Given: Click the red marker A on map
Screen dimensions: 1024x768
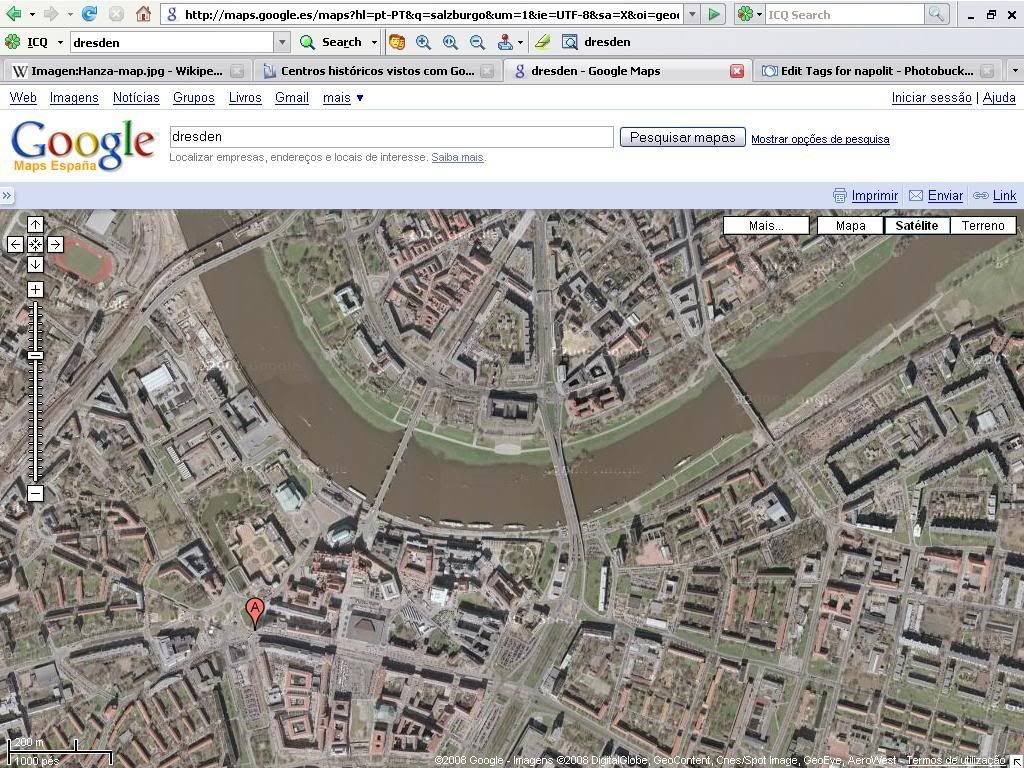Looking at the screenshot, I should pyautogui.click(x=255, y=611).
